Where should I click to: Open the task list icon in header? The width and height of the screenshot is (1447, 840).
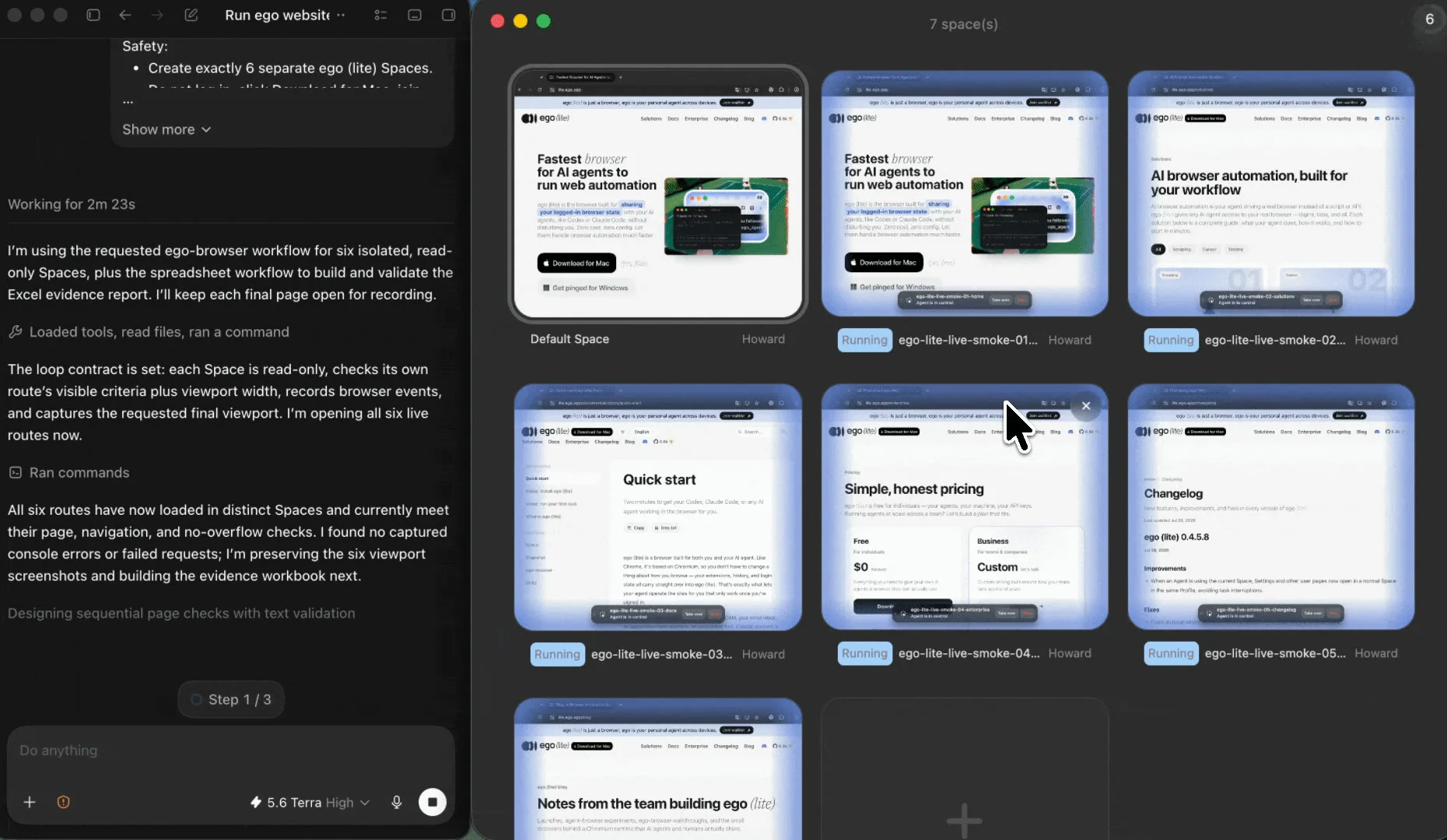380,15
